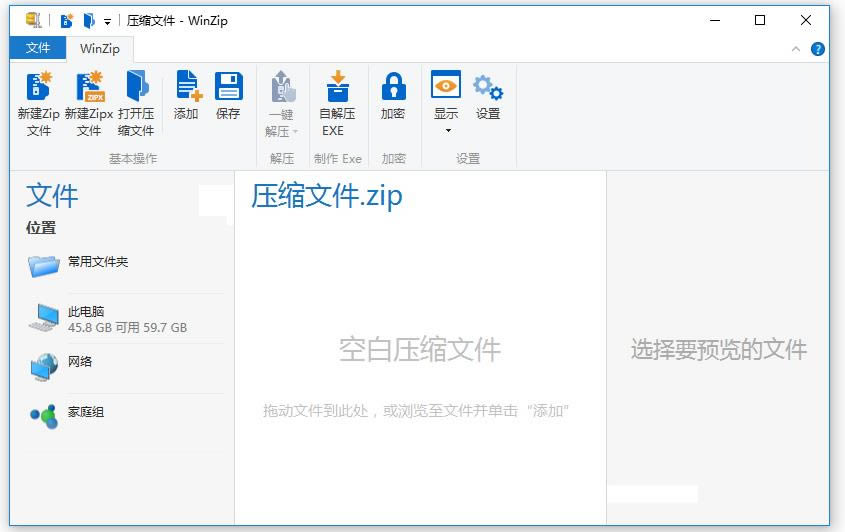Click the one-click unzip (一键解压) icon

pos(283,86)
